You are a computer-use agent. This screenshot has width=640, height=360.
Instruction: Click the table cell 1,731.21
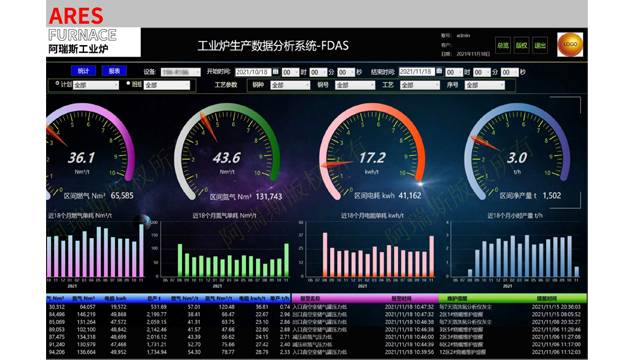pyautogui.click(x=156, y=344)
